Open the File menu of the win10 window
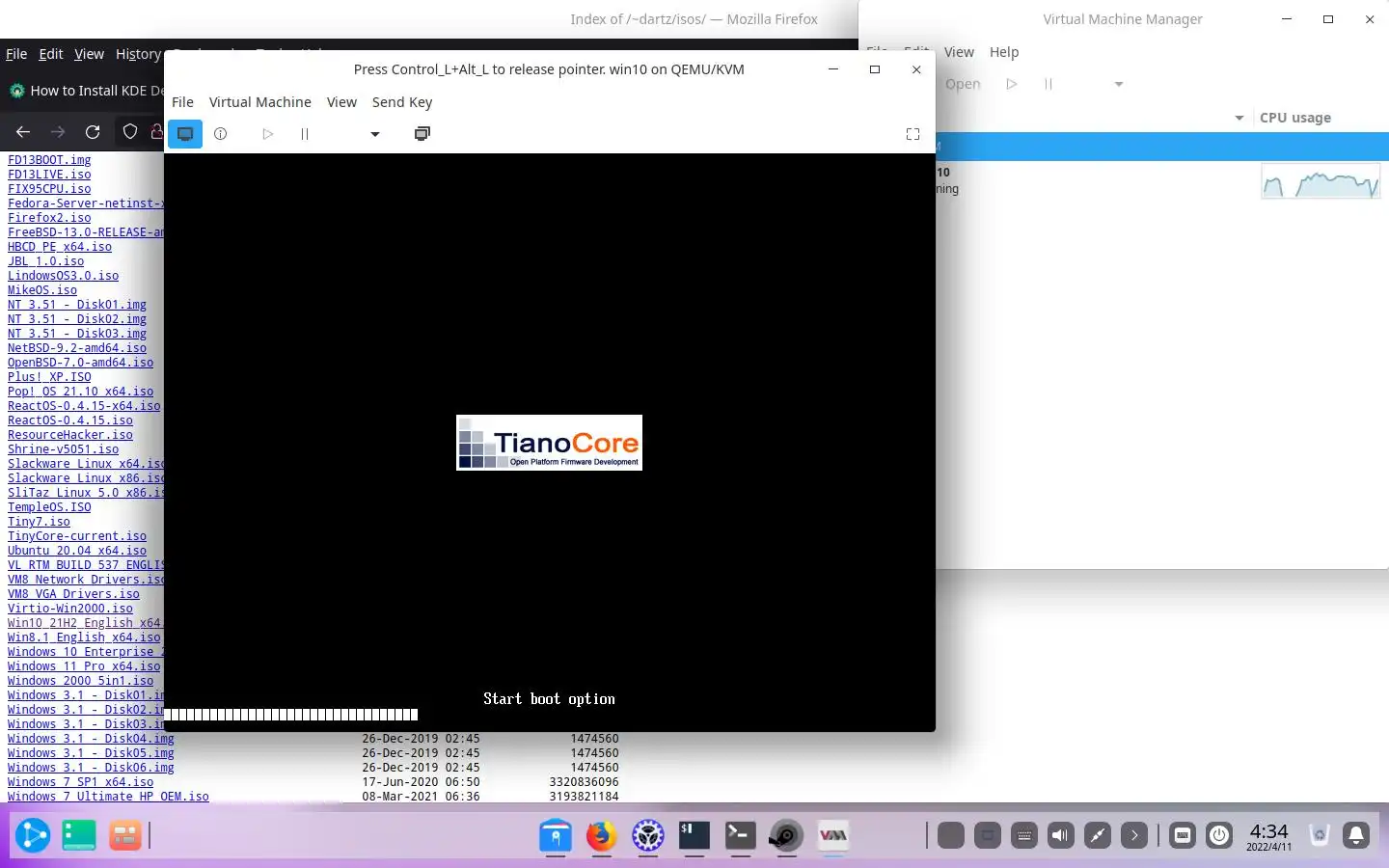Screen dimensions: 1389x868 point(182,102)
